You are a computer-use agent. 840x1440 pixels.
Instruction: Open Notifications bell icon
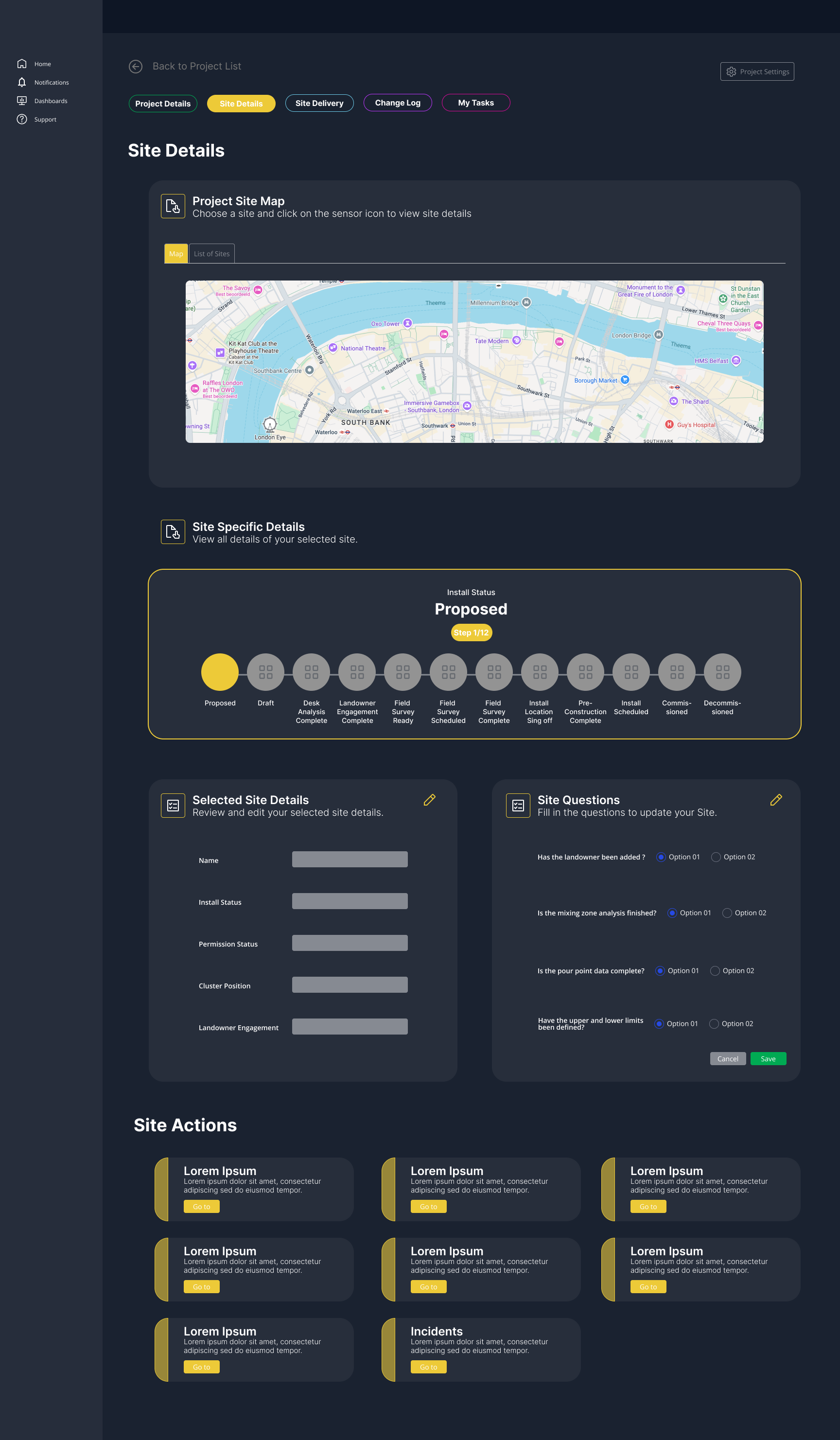22,82
